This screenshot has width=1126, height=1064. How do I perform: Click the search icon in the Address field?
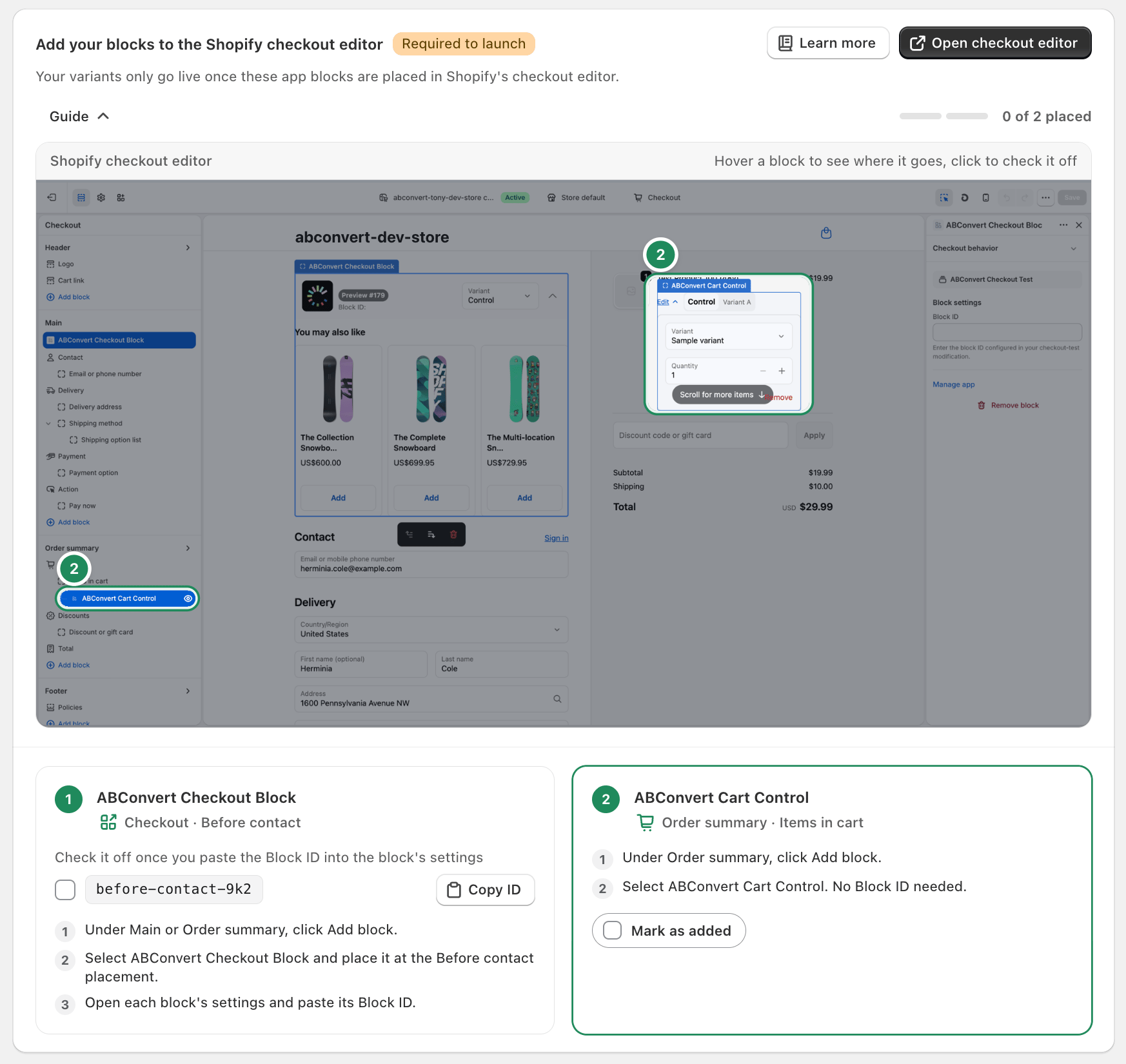557,699
